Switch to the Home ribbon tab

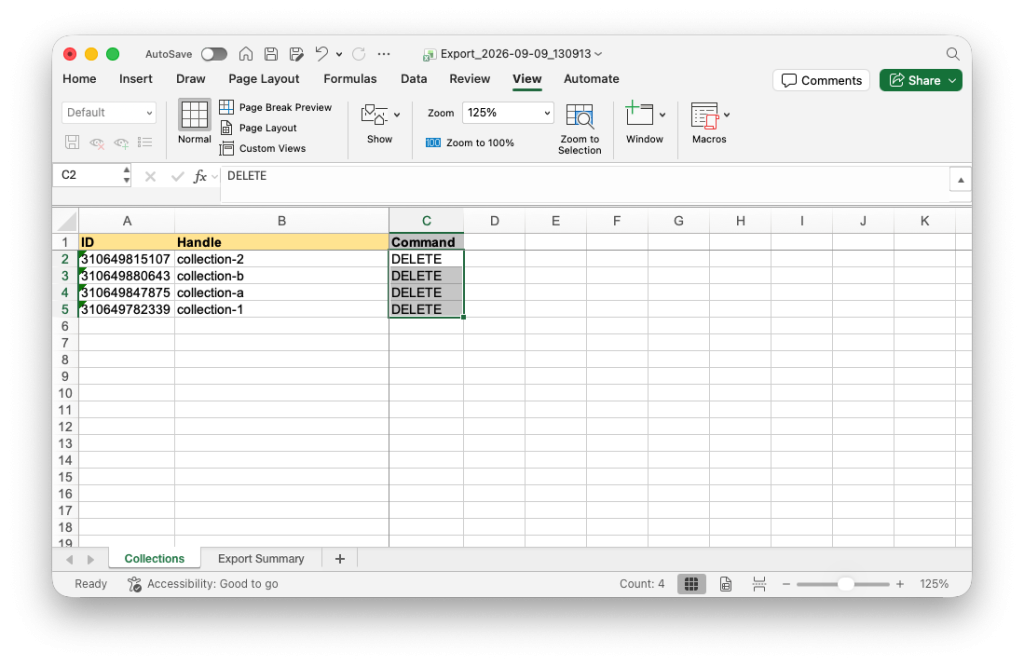[x=79, y=78]
